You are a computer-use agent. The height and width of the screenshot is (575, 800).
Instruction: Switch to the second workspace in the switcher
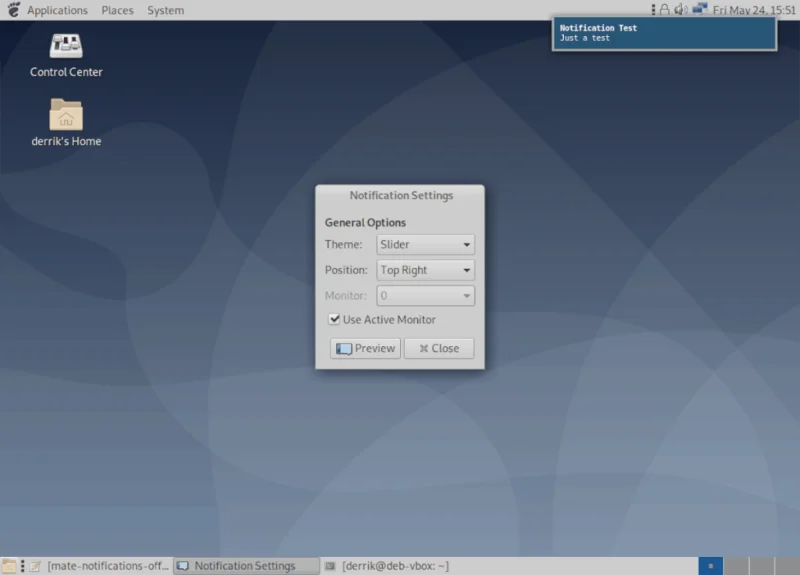(x=736, y=566)
